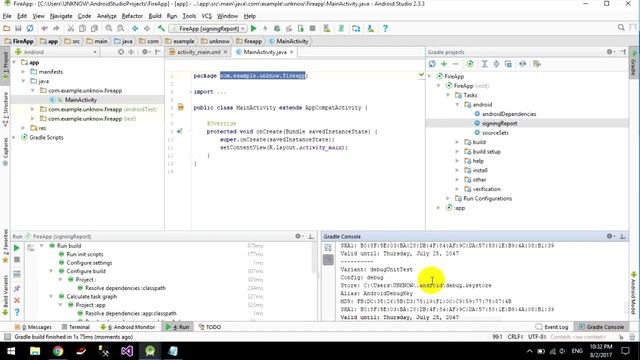Screen dimensions: 640x360
Task: Collapse the Tasks node in Gradle projects
Action: pos(448,95)
